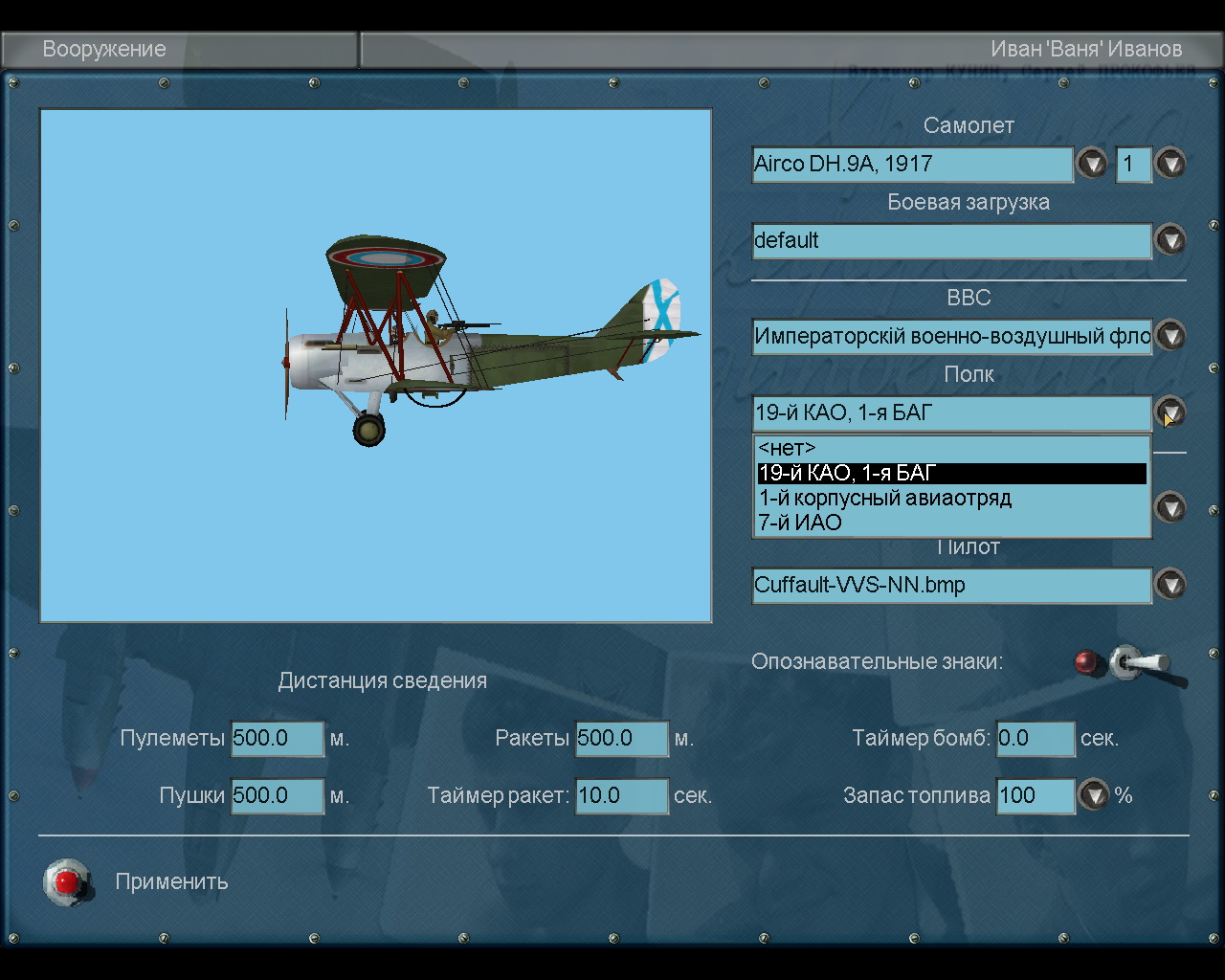The image size is (1225, 980).
Task: Click the Таймер ракет input field
Action: click(621, 795)
